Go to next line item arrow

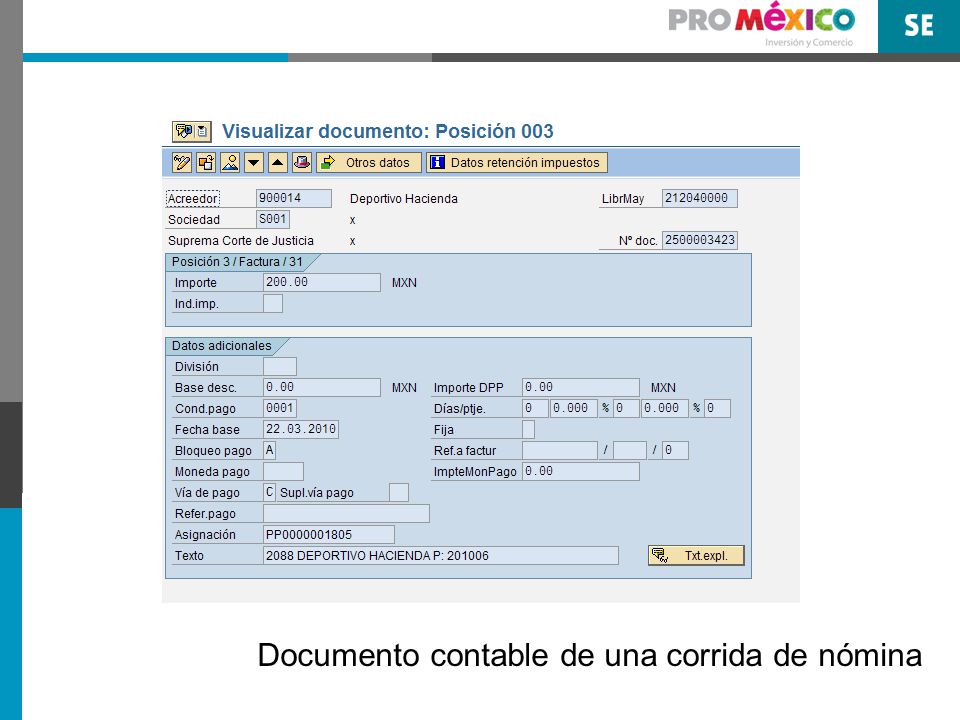(253, 162)
